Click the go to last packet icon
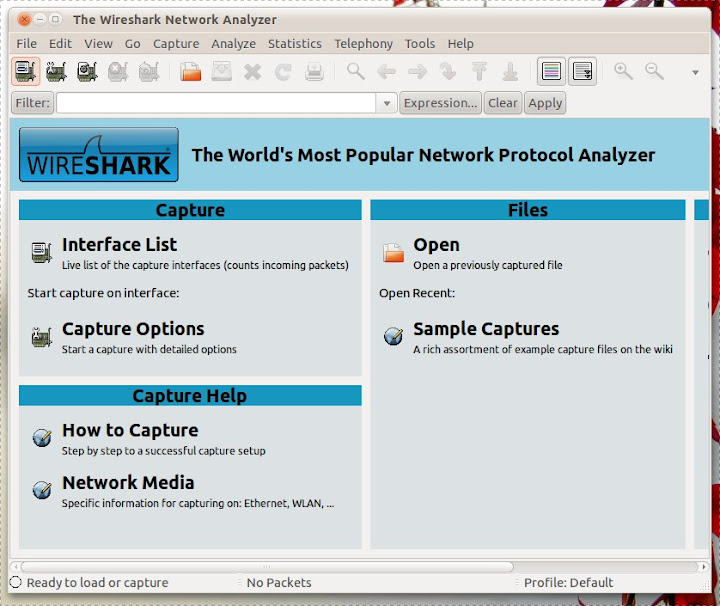The height and width of the screenshot is (606, 720). (x=510, y=72)
